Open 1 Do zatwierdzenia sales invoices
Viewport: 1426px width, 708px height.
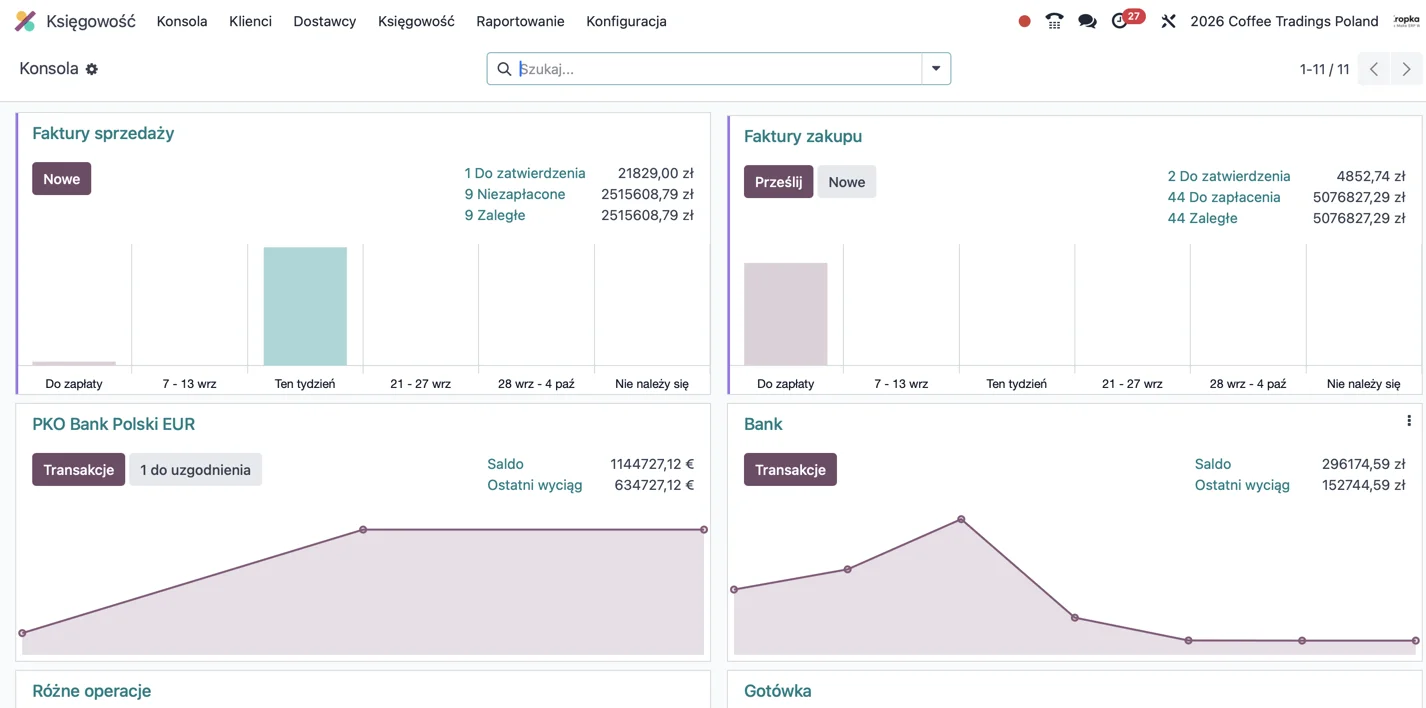tap(525, 173)
